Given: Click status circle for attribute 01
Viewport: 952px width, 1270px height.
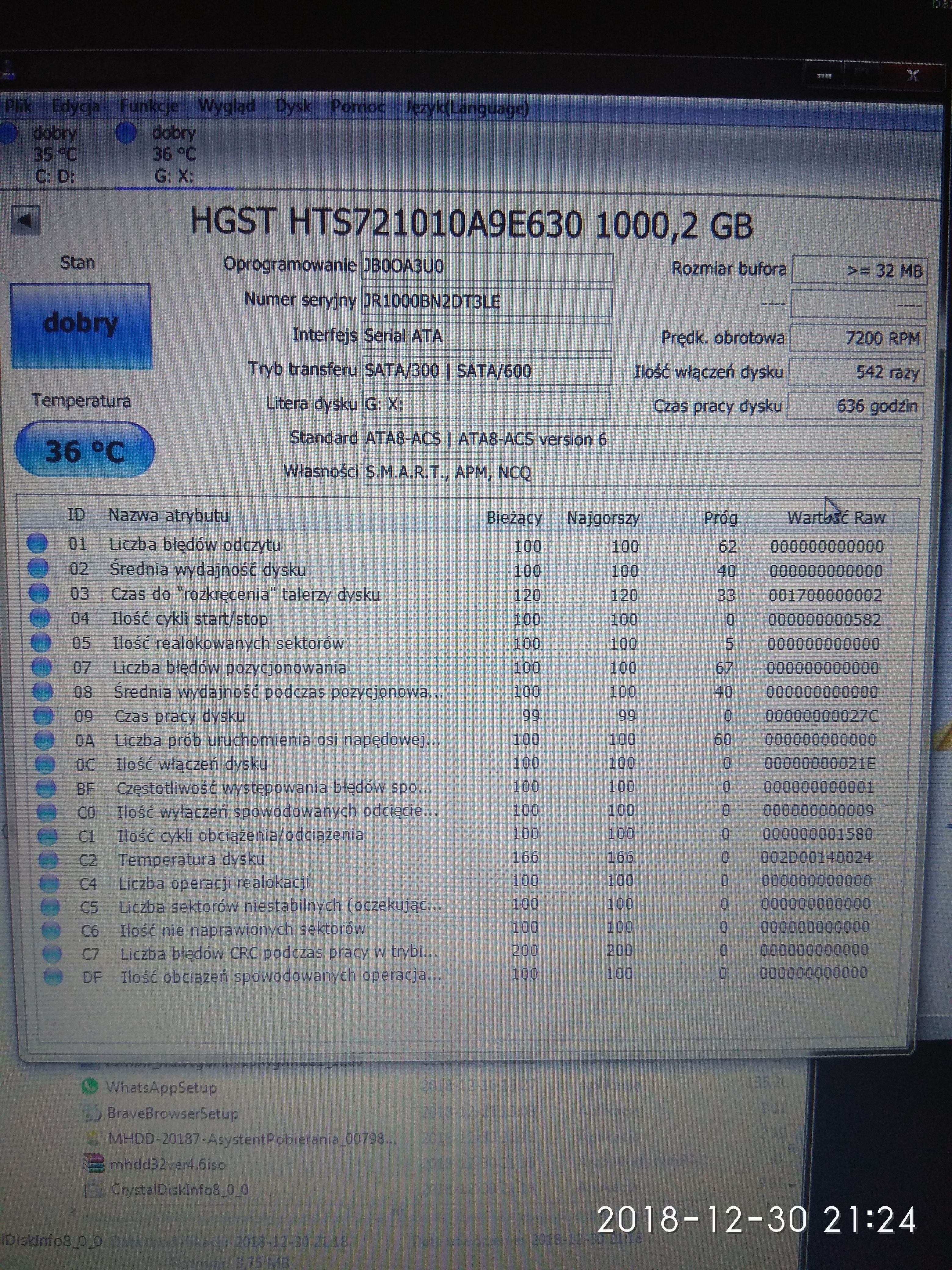Looking at the screenshot, I should click(37, 543).
